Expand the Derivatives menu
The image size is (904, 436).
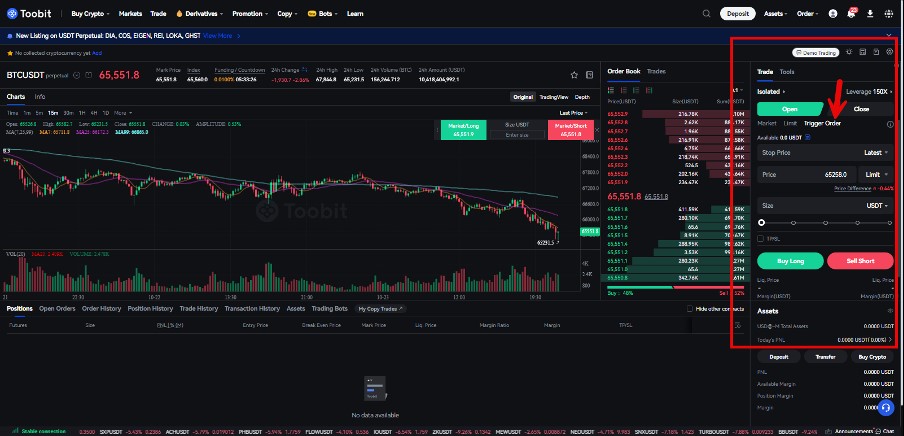pyautogui.click(x=201, y=13)
